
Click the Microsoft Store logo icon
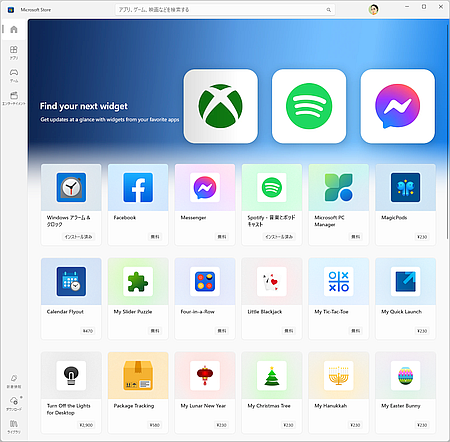11,10
